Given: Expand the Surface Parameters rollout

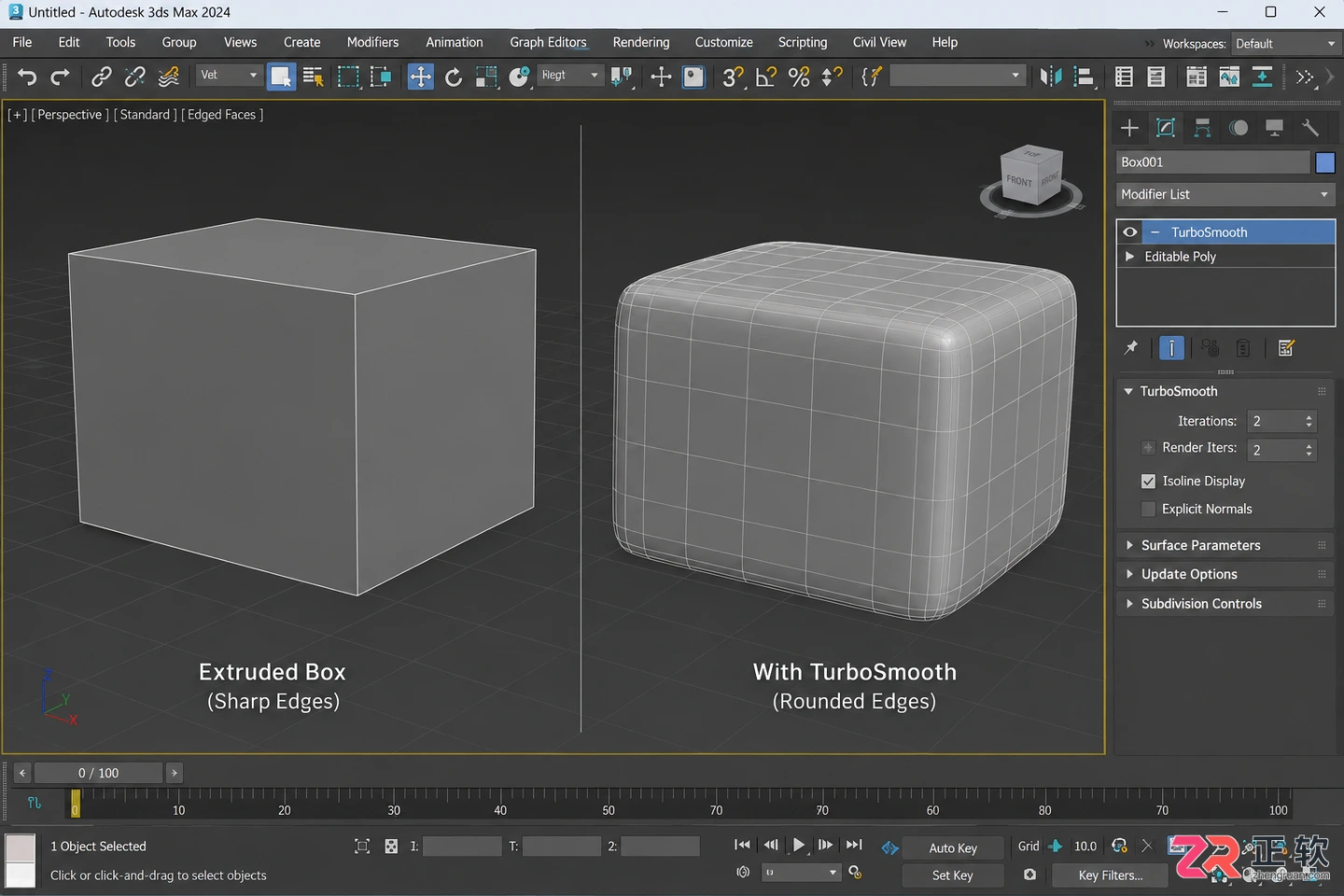Looking at the screenshot, I should point(1225,545).
